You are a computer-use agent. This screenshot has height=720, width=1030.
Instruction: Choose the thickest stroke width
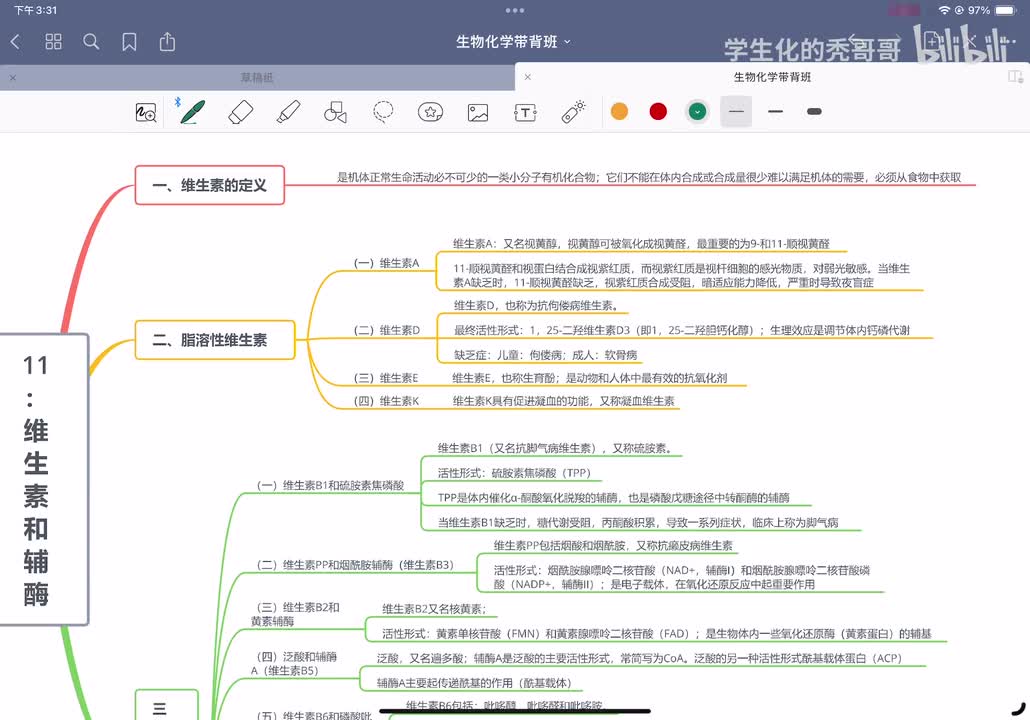[x=814, y=112]
